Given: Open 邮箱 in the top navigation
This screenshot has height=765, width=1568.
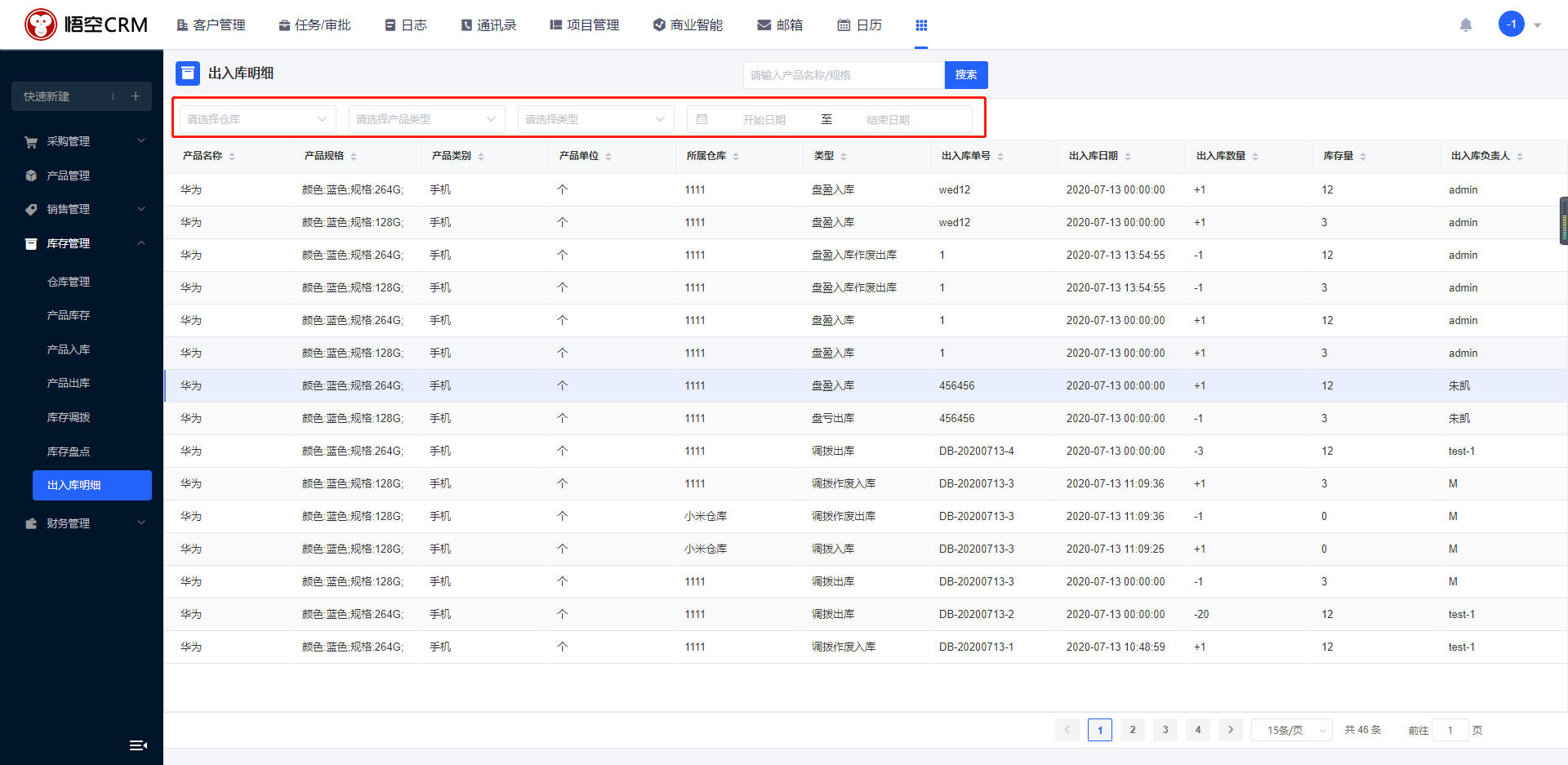Looking at the screenshot, I should [x=780, y=25].
